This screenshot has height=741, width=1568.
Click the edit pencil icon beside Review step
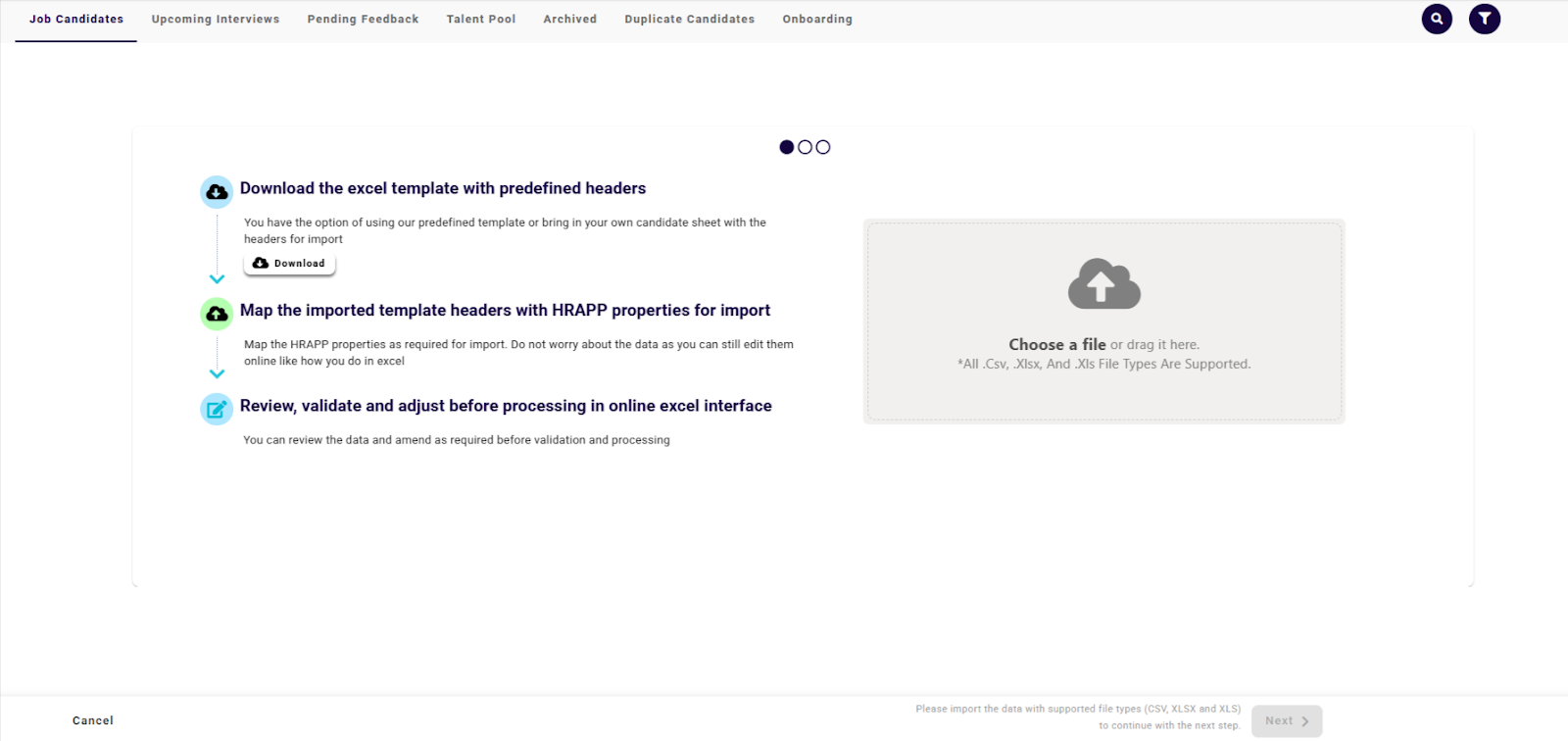217,409
